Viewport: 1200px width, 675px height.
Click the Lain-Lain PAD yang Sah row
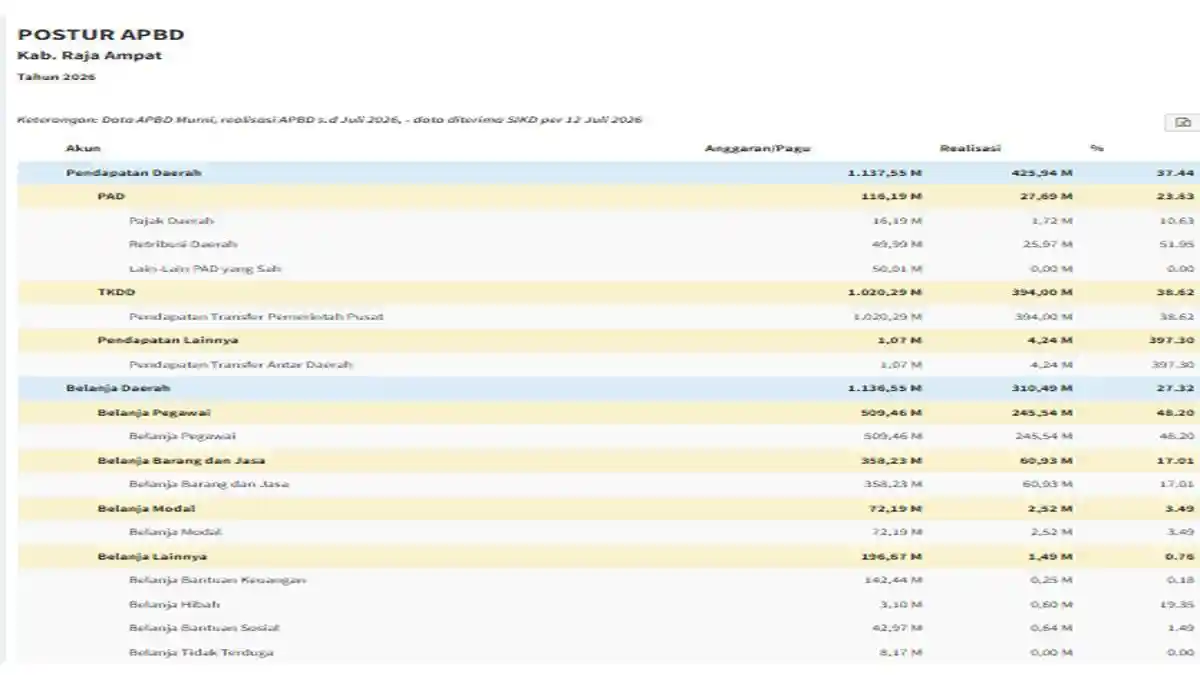609,268
